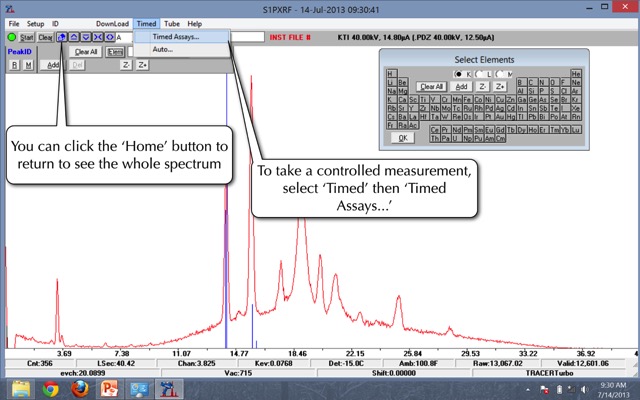Click the horizontal expand arrows toolbar button

[x=107, y=37]
